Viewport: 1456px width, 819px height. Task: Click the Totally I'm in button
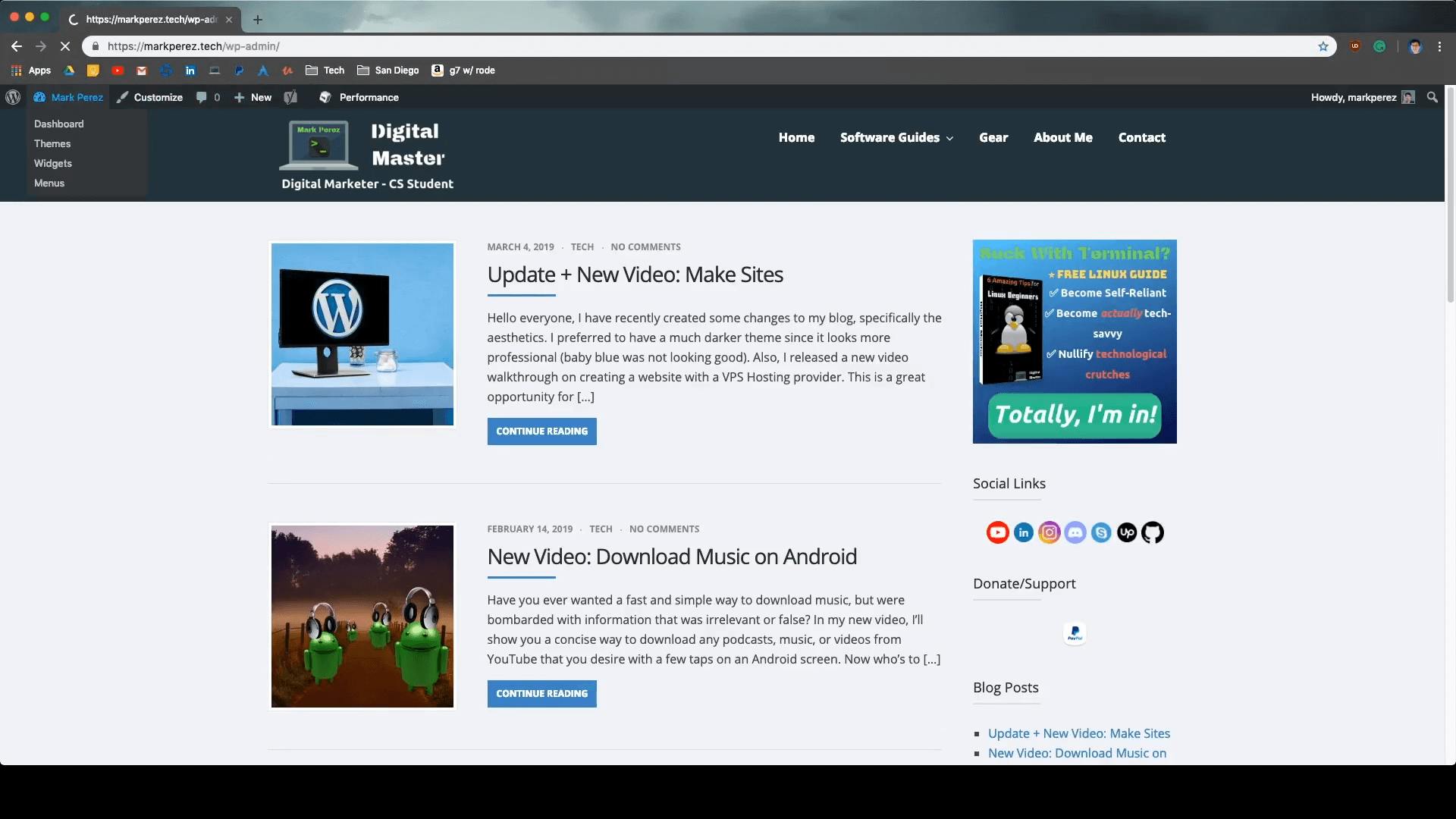[x=1074, y=413]
